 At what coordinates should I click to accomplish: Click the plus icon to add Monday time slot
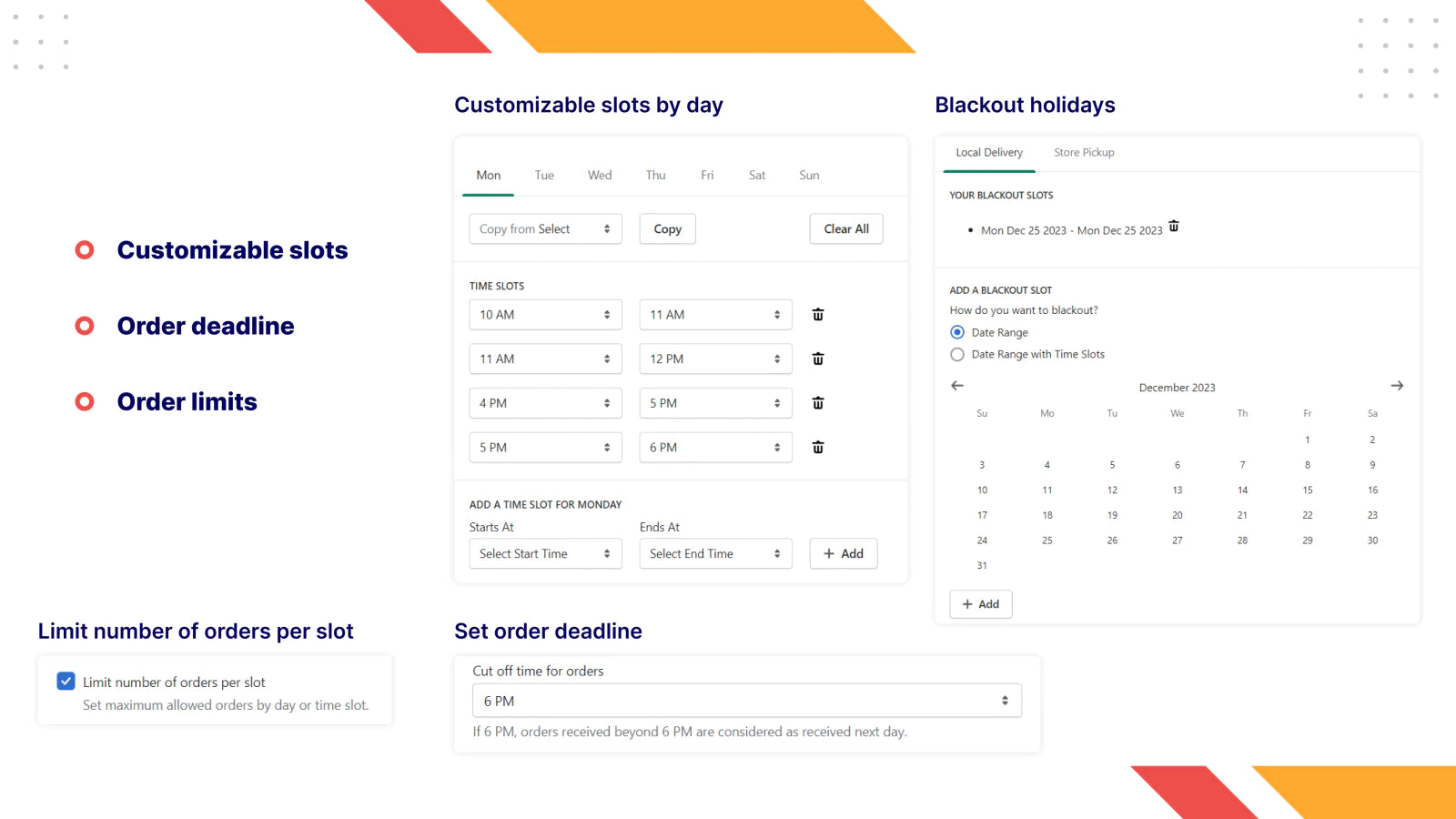point(829,553)
